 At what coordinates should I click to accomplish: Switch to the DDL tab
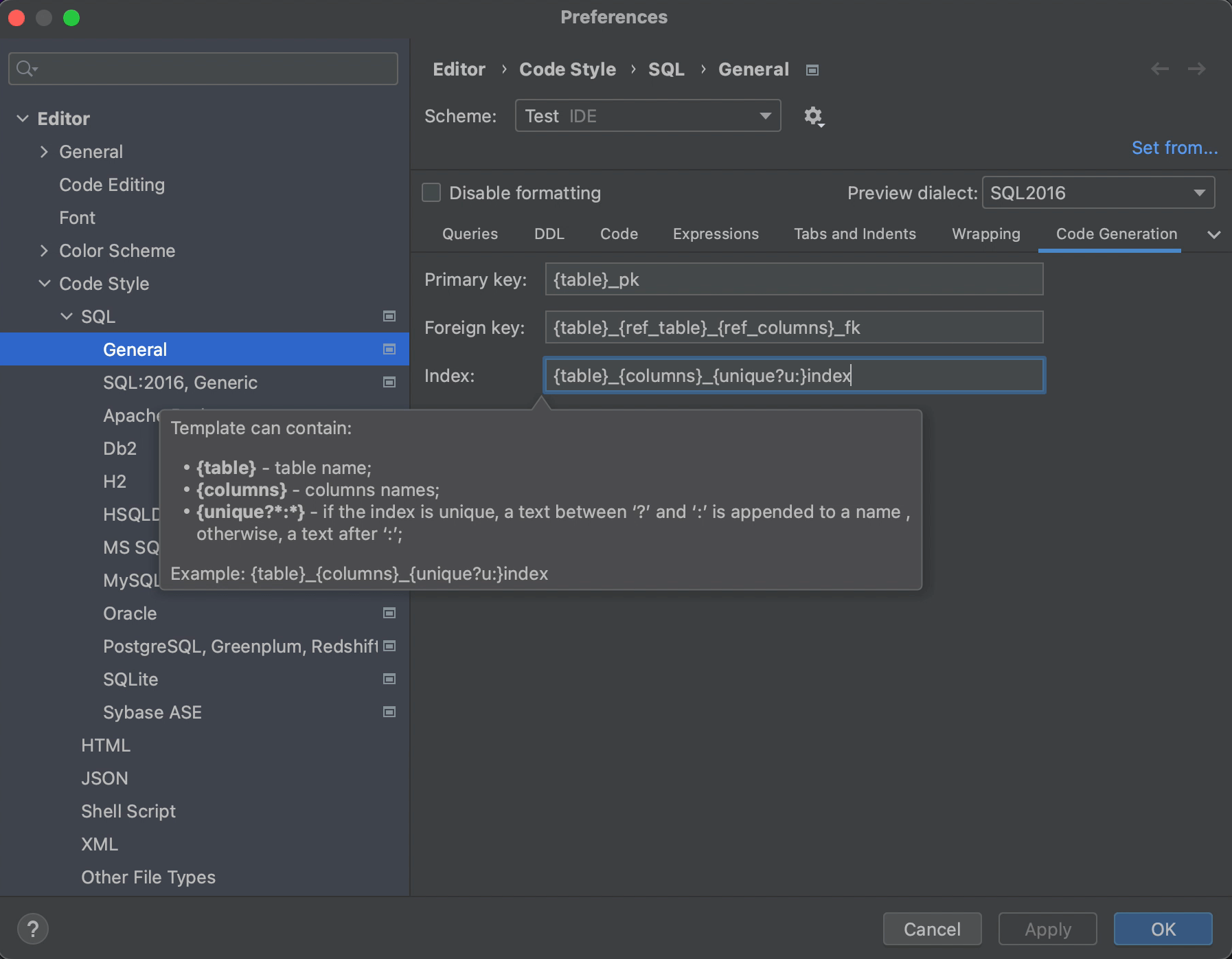[x=549, y=234]
